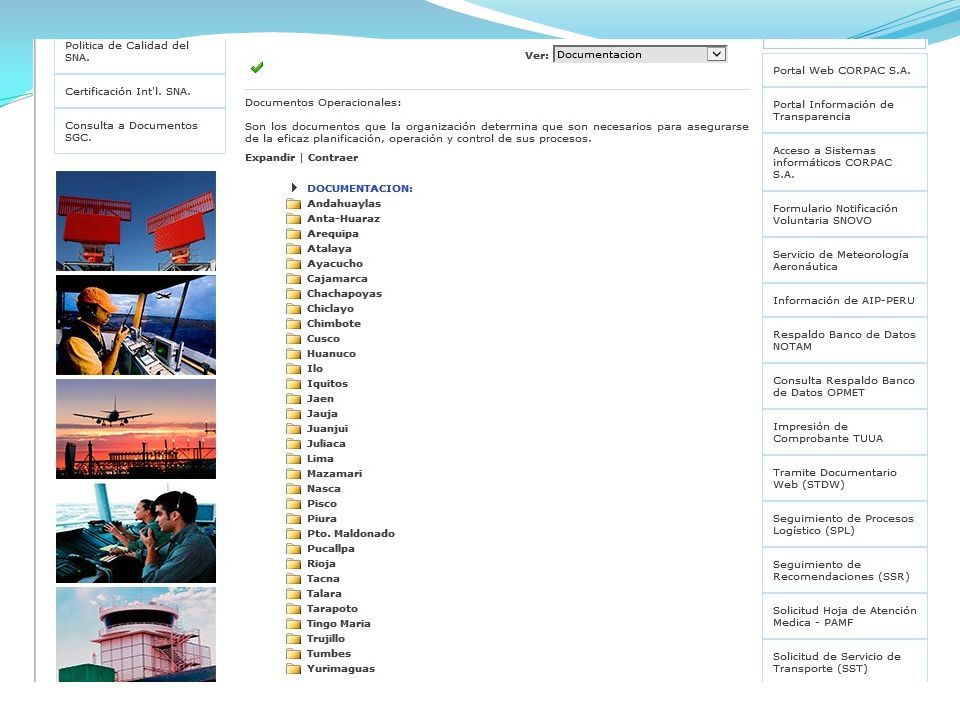
Task: Open the Lima folder icon
Action: tap(293, 459)
